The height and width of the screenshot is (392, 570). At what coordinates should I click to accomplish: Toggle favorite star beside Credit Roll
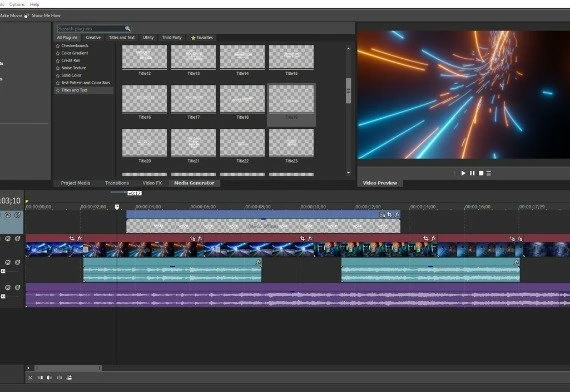(x=58, y=60)
